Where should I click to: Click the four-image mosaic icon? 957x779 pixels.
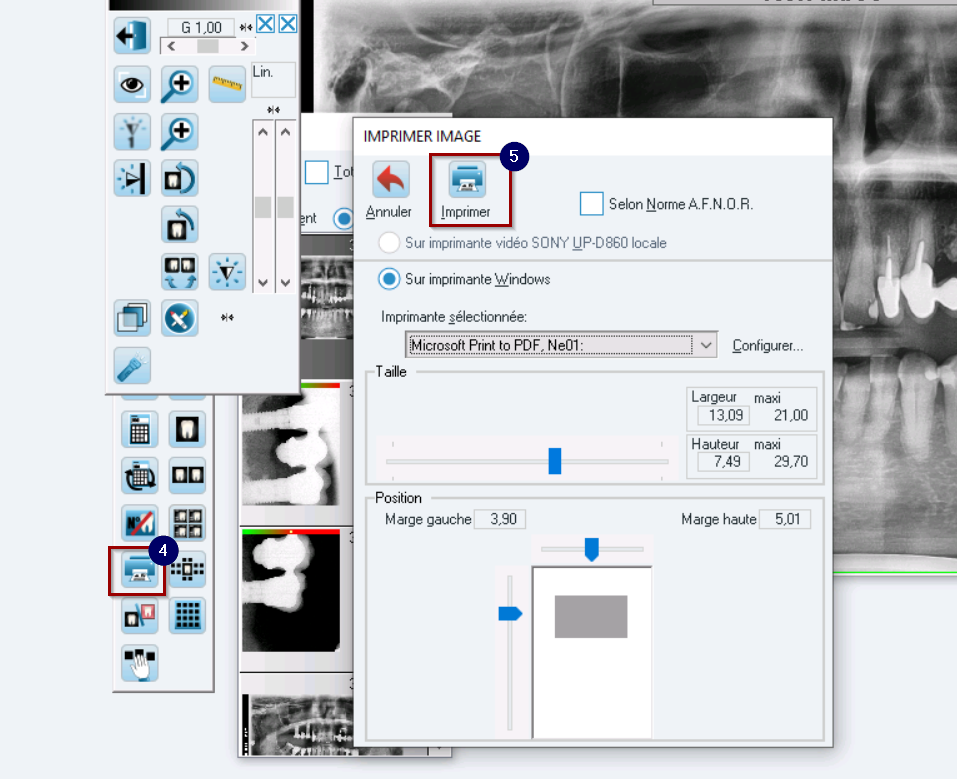pyautogui.click(x=187, y=523)
